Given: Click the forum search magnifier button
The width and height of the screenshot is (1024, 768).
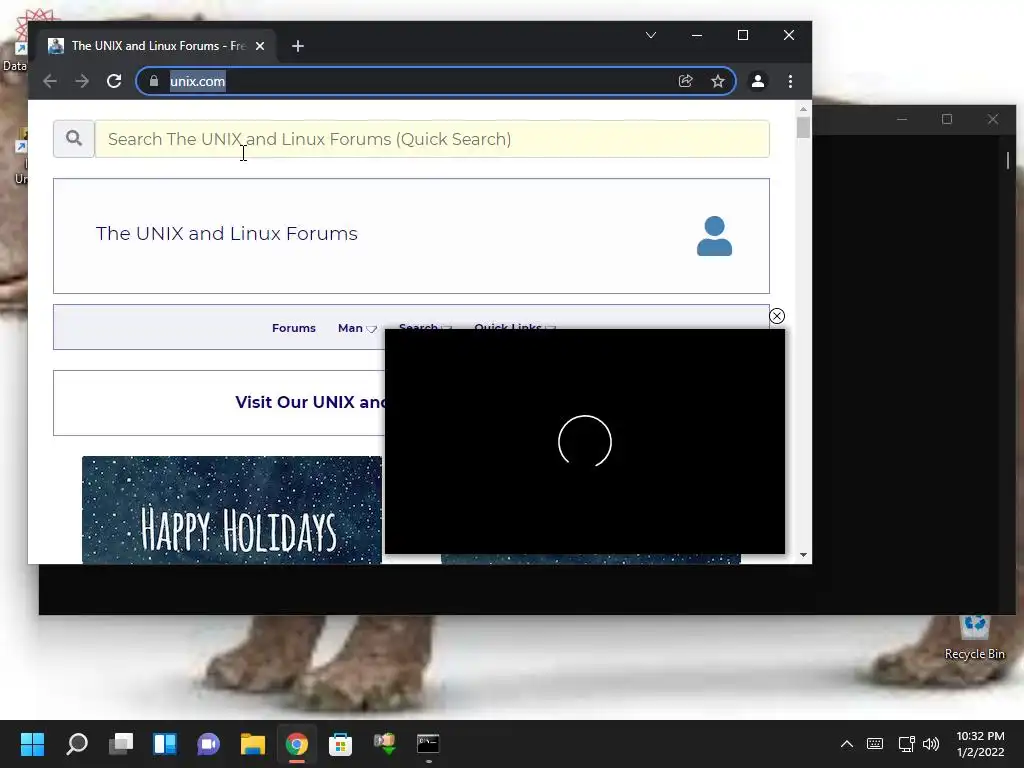Looking at the screenshot, I should click(74, 138).
